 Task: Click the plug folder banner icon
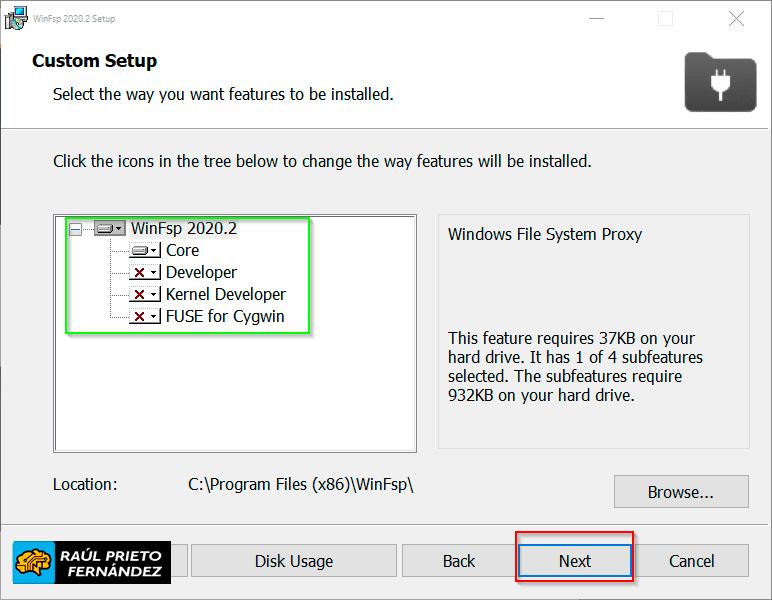720,82
